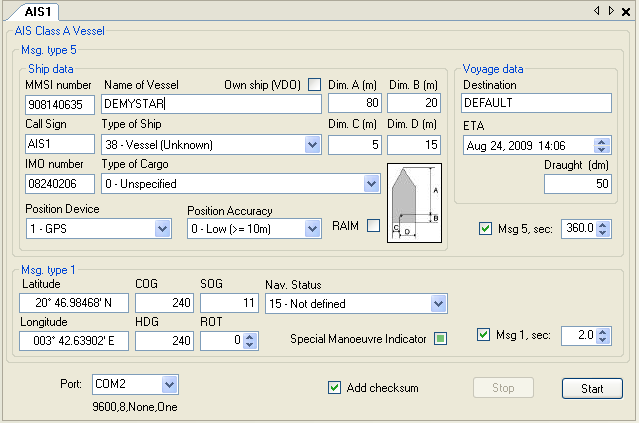Decrease ETA with down spinner arrow

click(x=602, y=150)
